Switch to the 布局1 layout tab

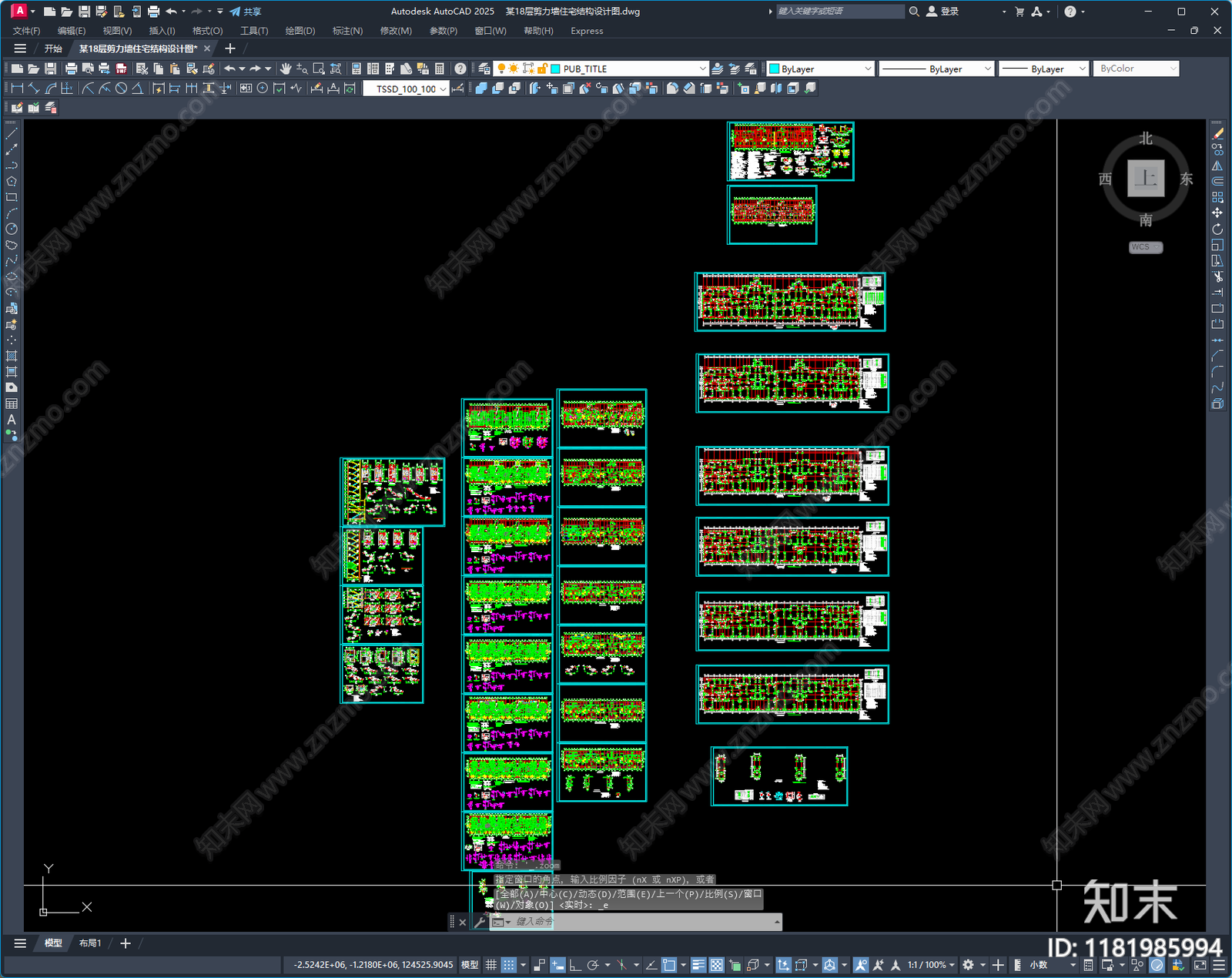tap(90, 943)
